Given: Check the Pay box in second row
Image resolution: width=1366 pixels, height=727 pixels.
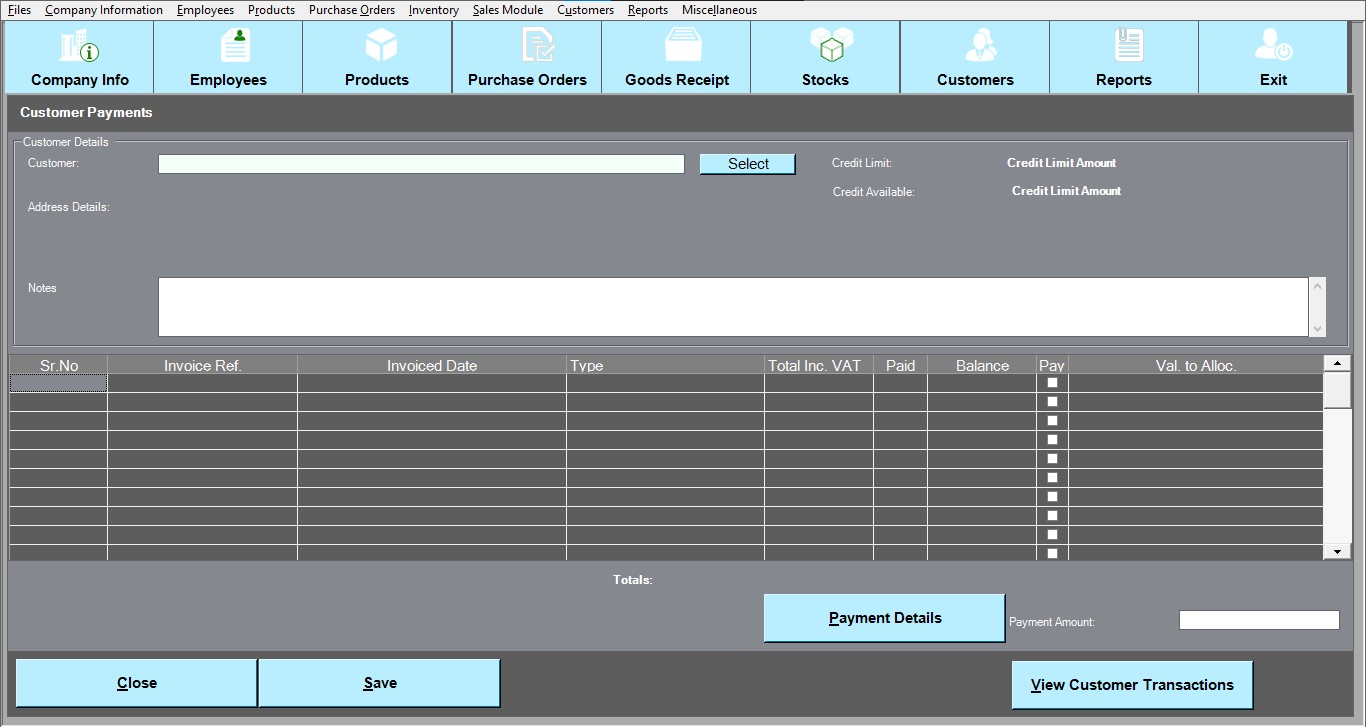Looking at the screenshot, I should click(1052, 402).
